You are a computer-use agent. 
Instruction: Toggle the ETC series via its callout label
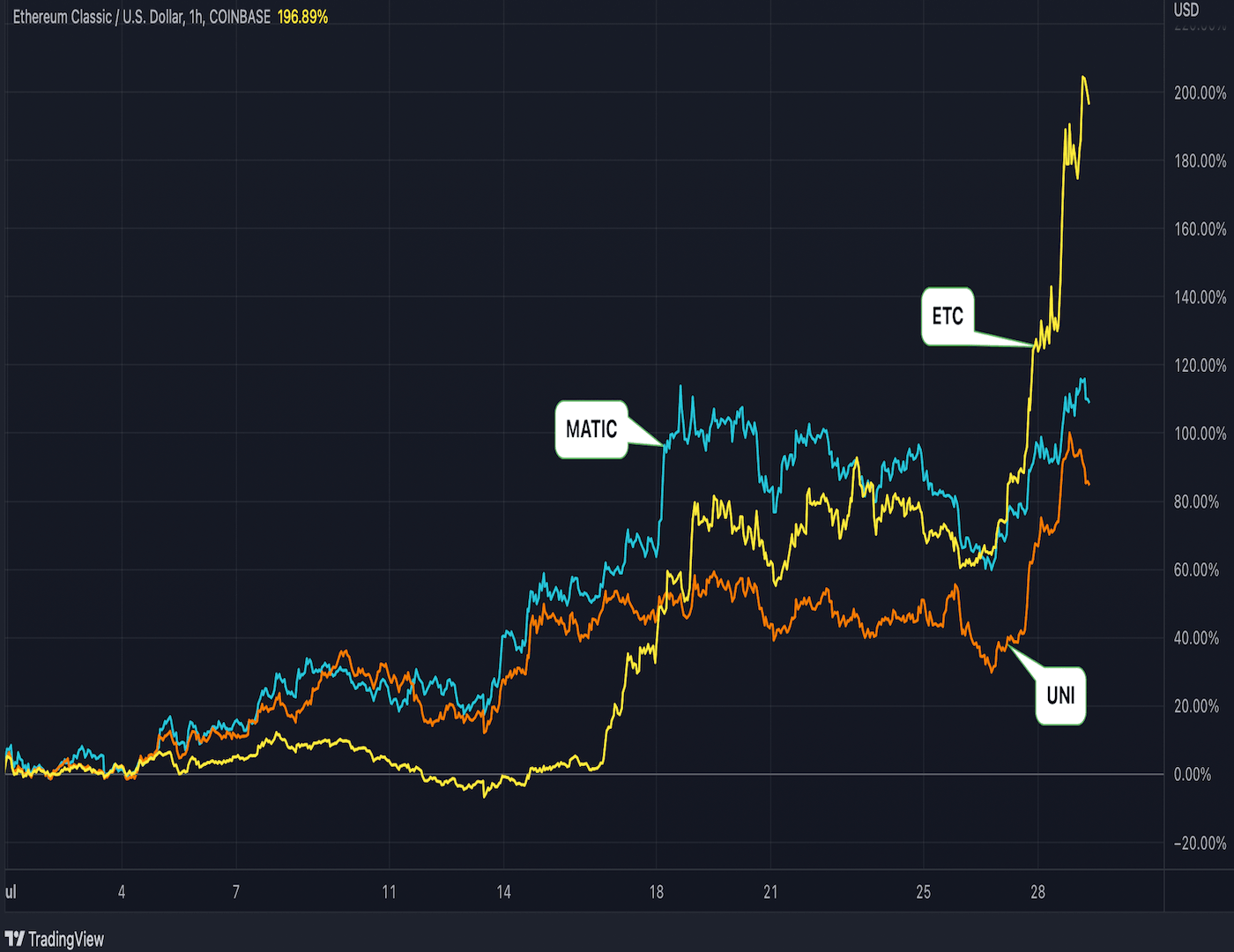pos(948,316)
